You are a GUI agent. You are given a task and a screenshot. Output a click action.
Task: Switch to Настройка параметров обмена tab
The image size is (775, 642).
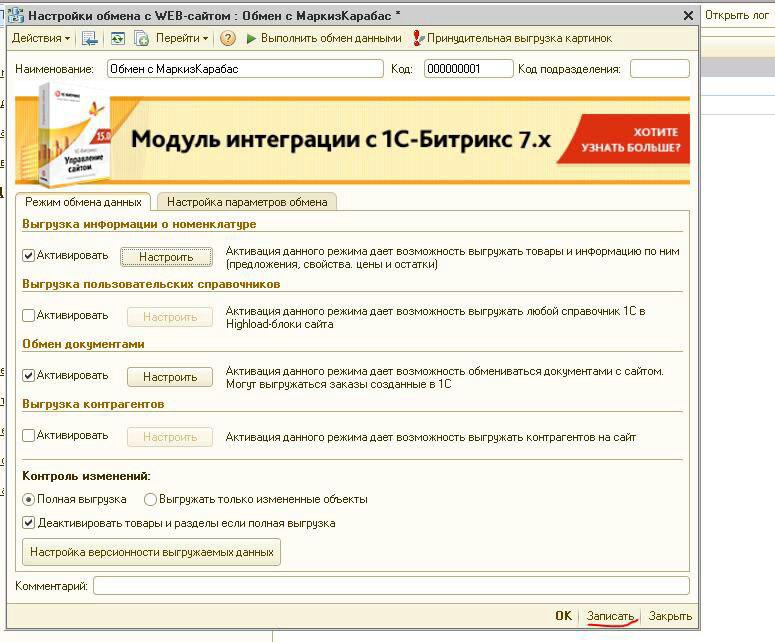[247, 202]
